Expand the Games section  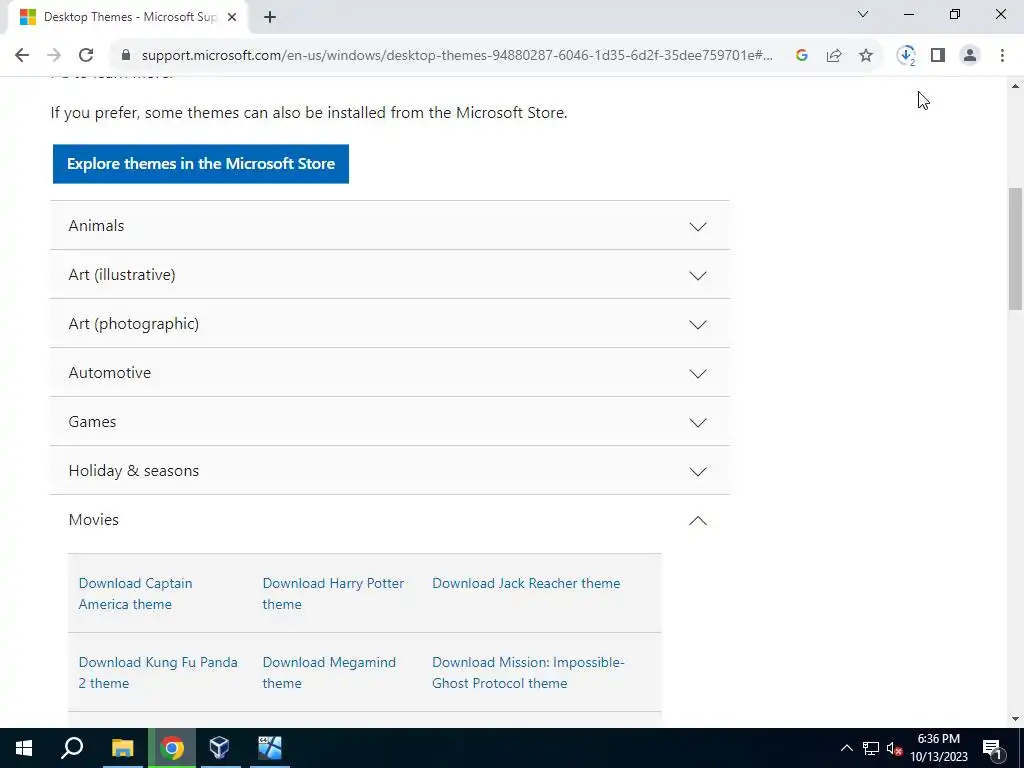390,421
